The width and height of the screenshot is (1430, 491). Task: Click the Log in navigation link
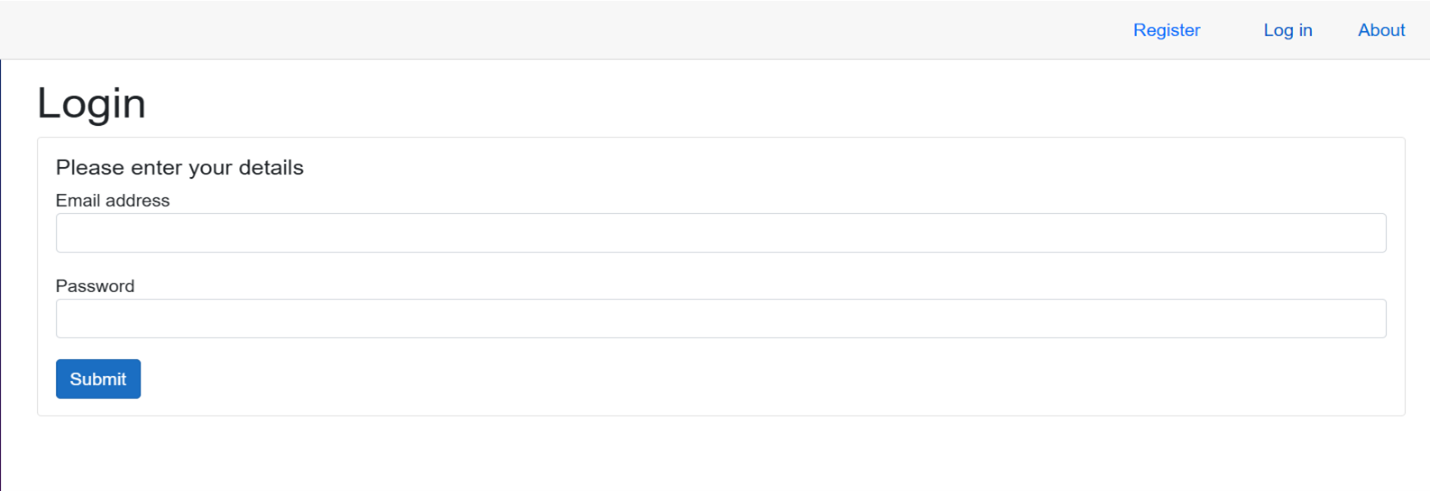1287,30
